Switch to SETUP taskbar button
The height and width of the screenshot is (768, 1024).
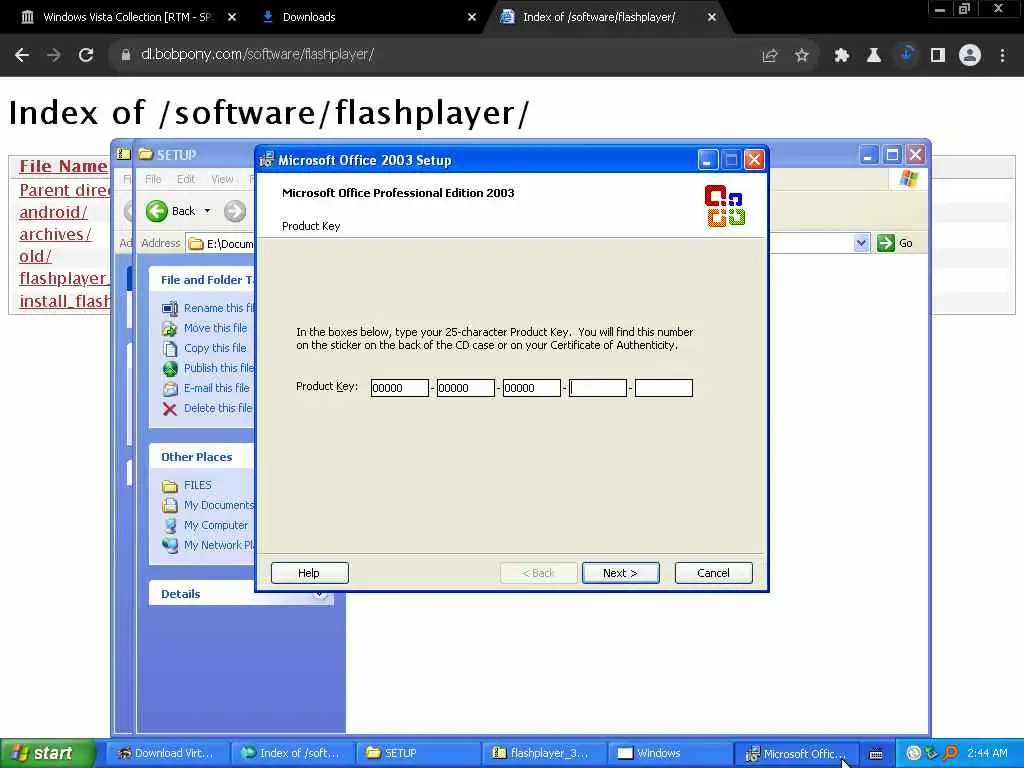[x=418, y=753]
